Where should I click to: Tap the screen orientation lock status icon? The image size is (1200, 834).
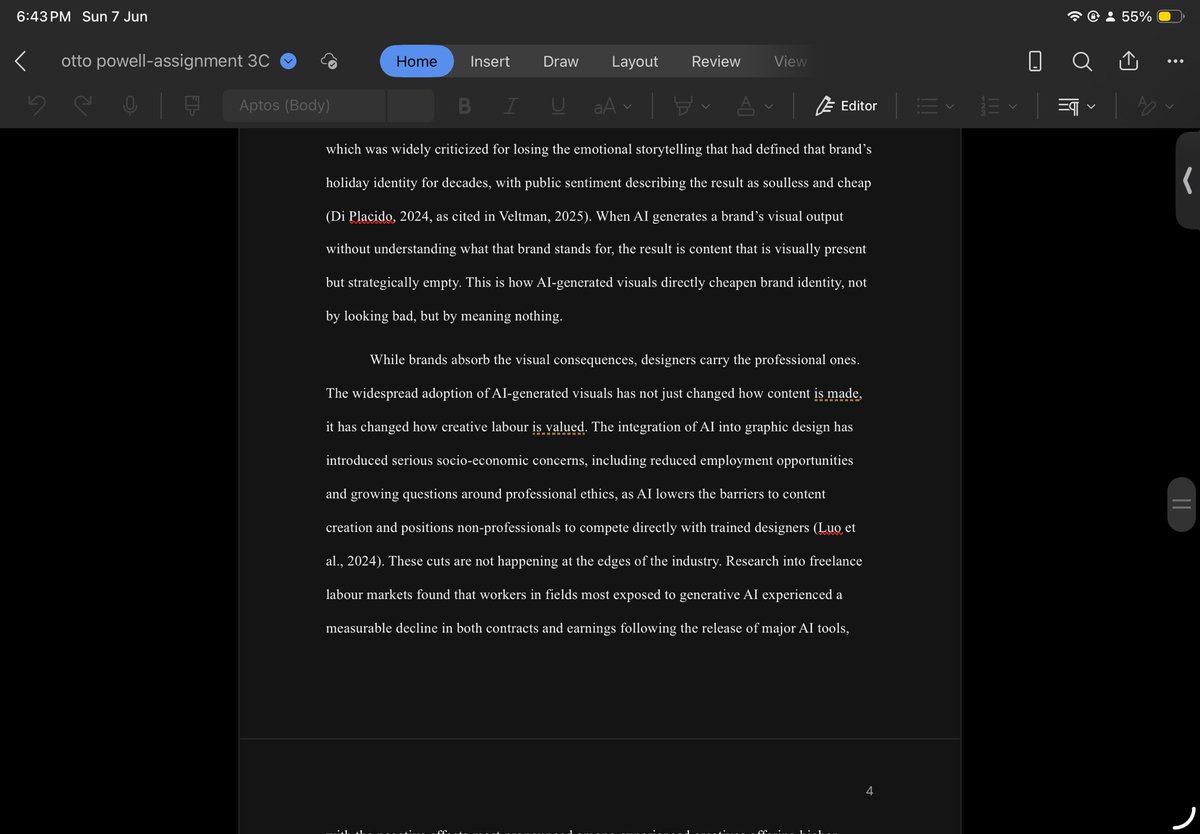1093,16
